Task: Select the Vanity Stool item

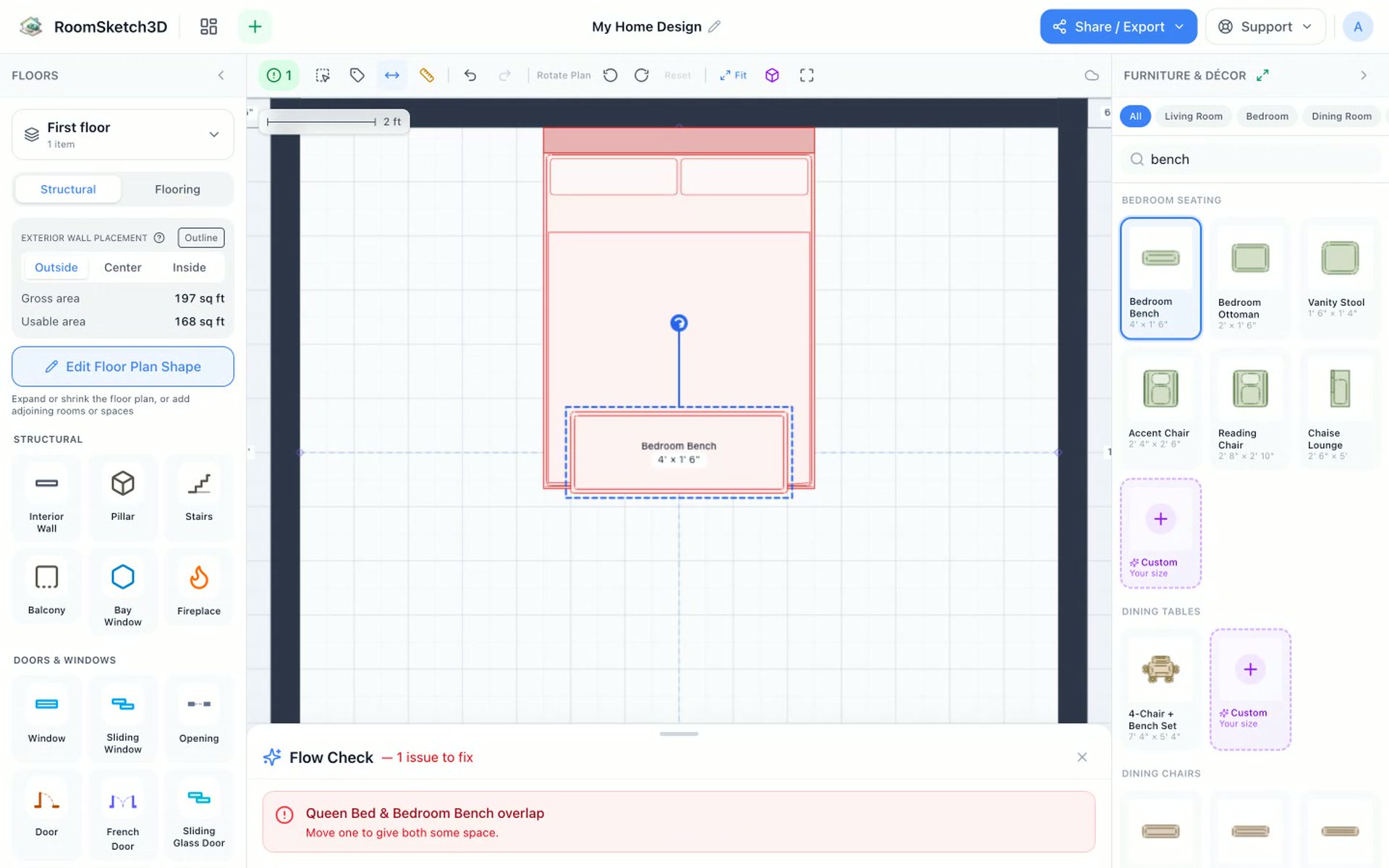Action: coord(1340,278)
